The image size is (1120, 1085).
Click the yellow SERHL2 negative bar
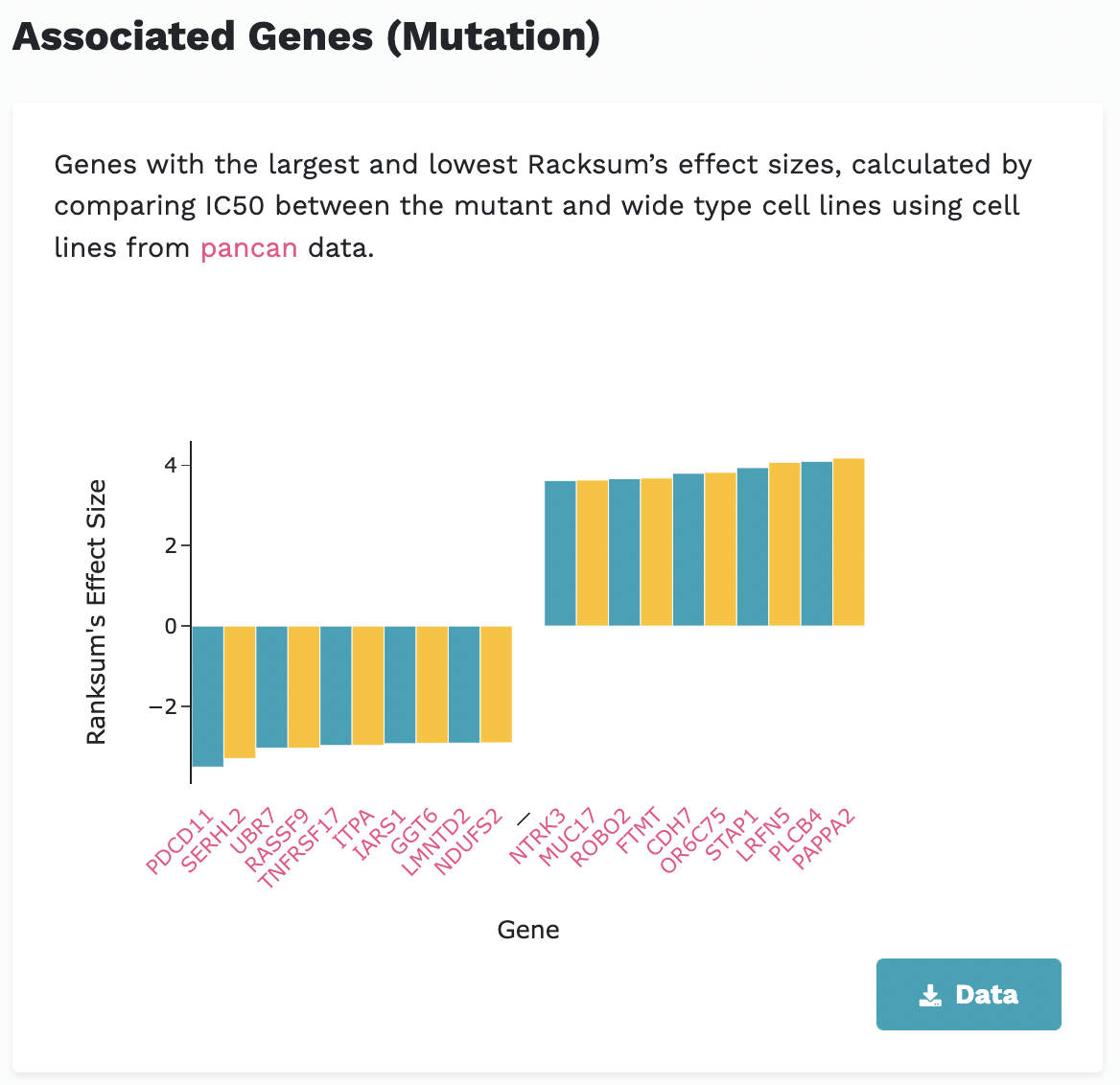pos(240,691)
